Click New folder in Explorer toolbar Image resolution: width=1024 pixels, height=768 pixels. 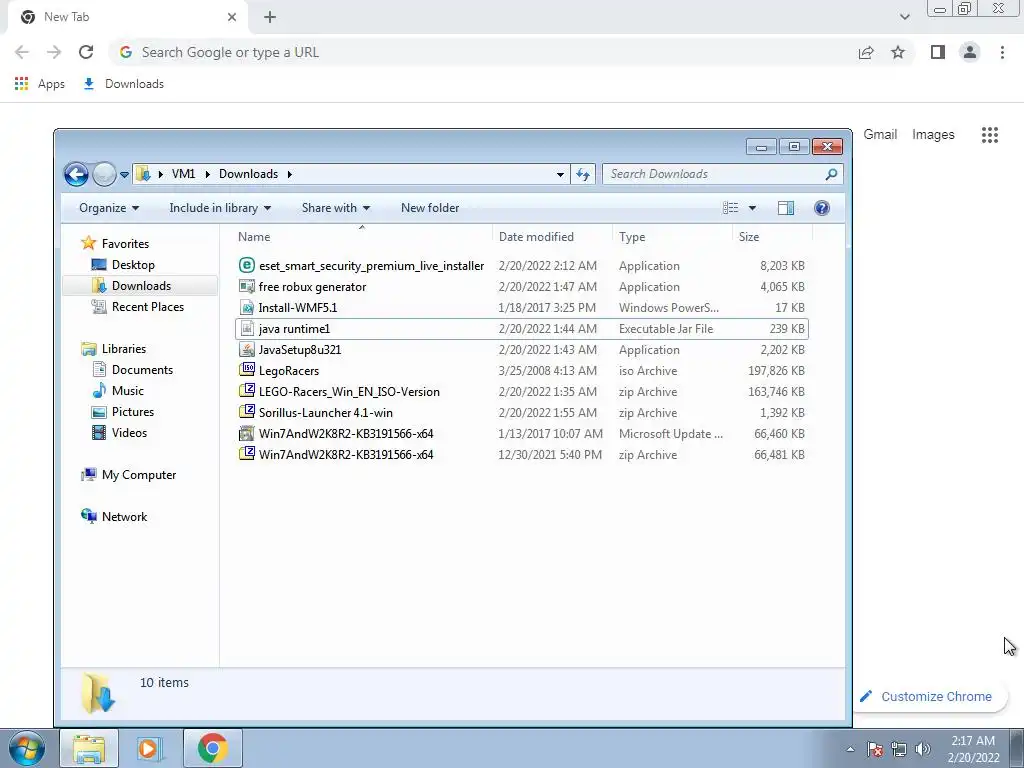430,208
